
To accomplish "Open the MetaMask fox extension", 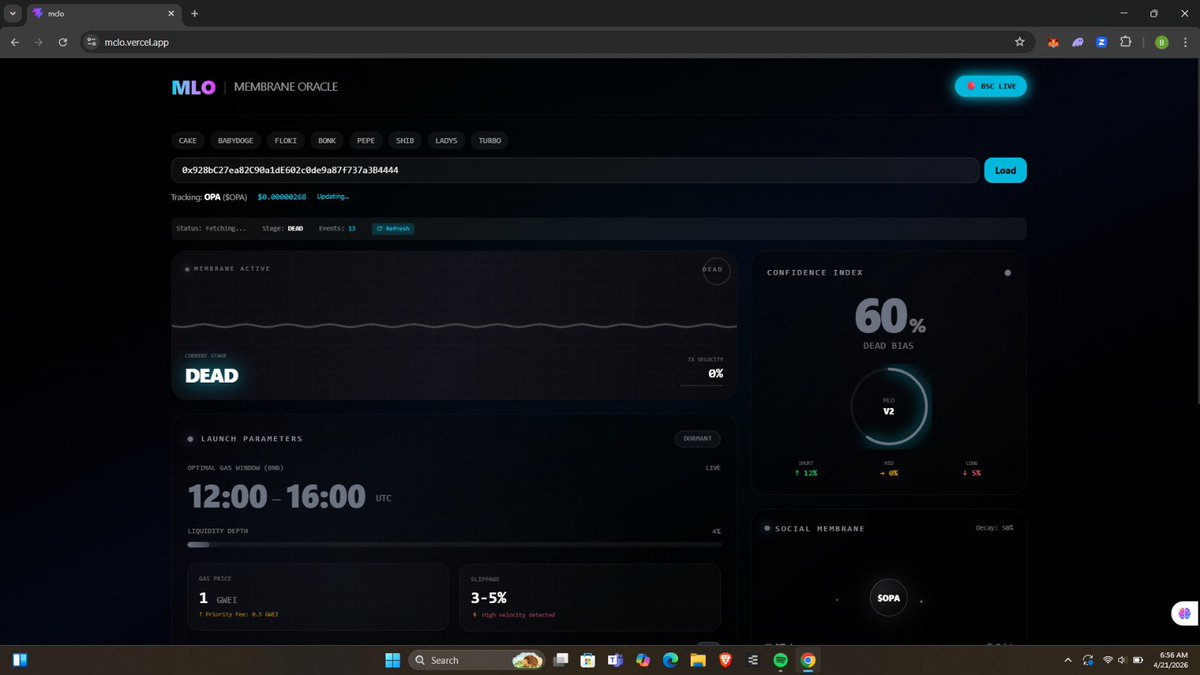I will [x=1053, y=42].
